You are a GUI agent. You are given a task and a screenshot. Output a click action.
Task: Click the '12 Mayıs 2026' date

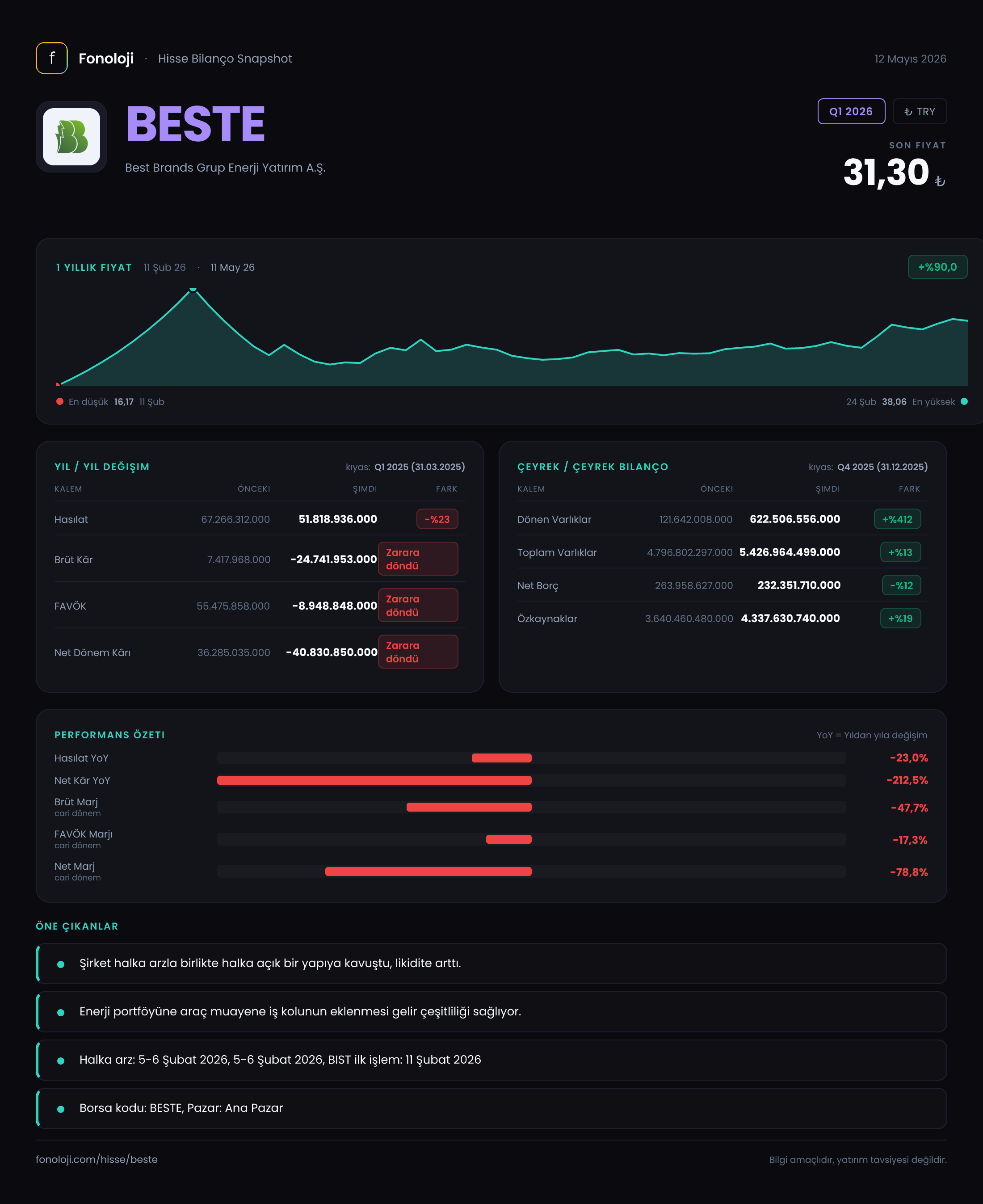911,59
